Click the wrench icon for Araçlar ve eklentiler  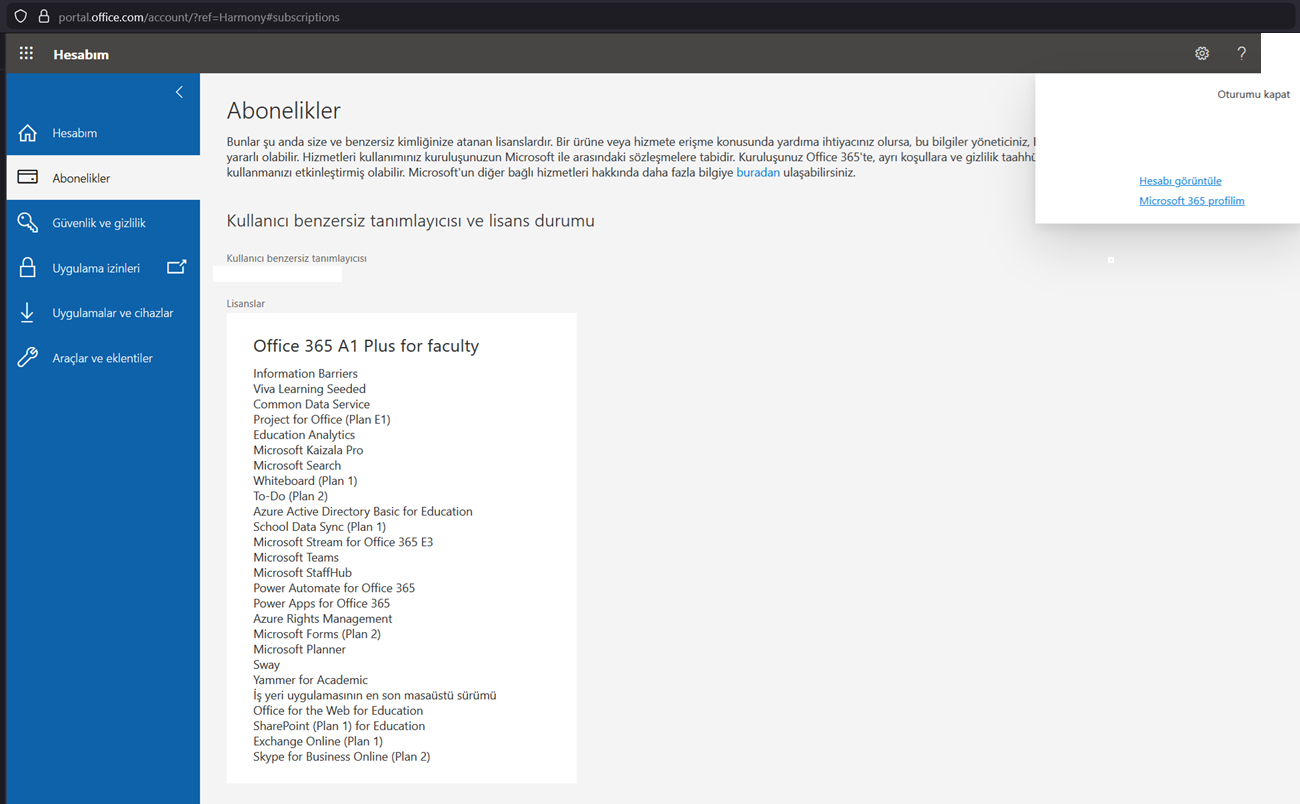[x=28, y=358]
